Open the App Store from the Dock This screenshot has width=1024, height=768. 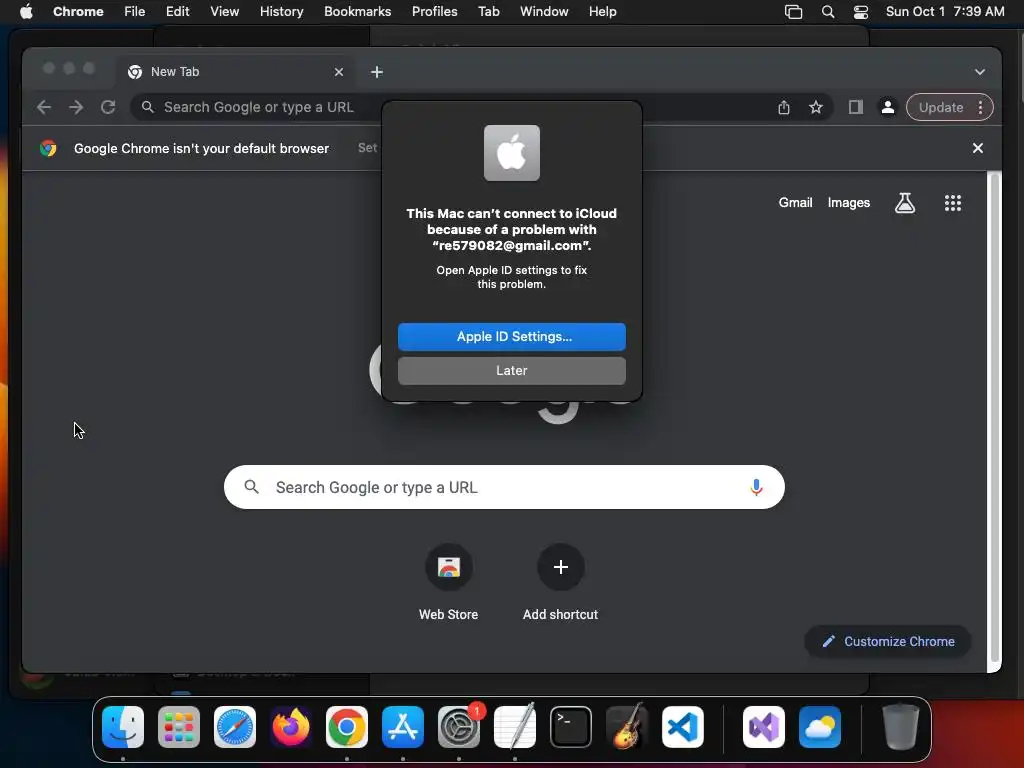[403, 727]
